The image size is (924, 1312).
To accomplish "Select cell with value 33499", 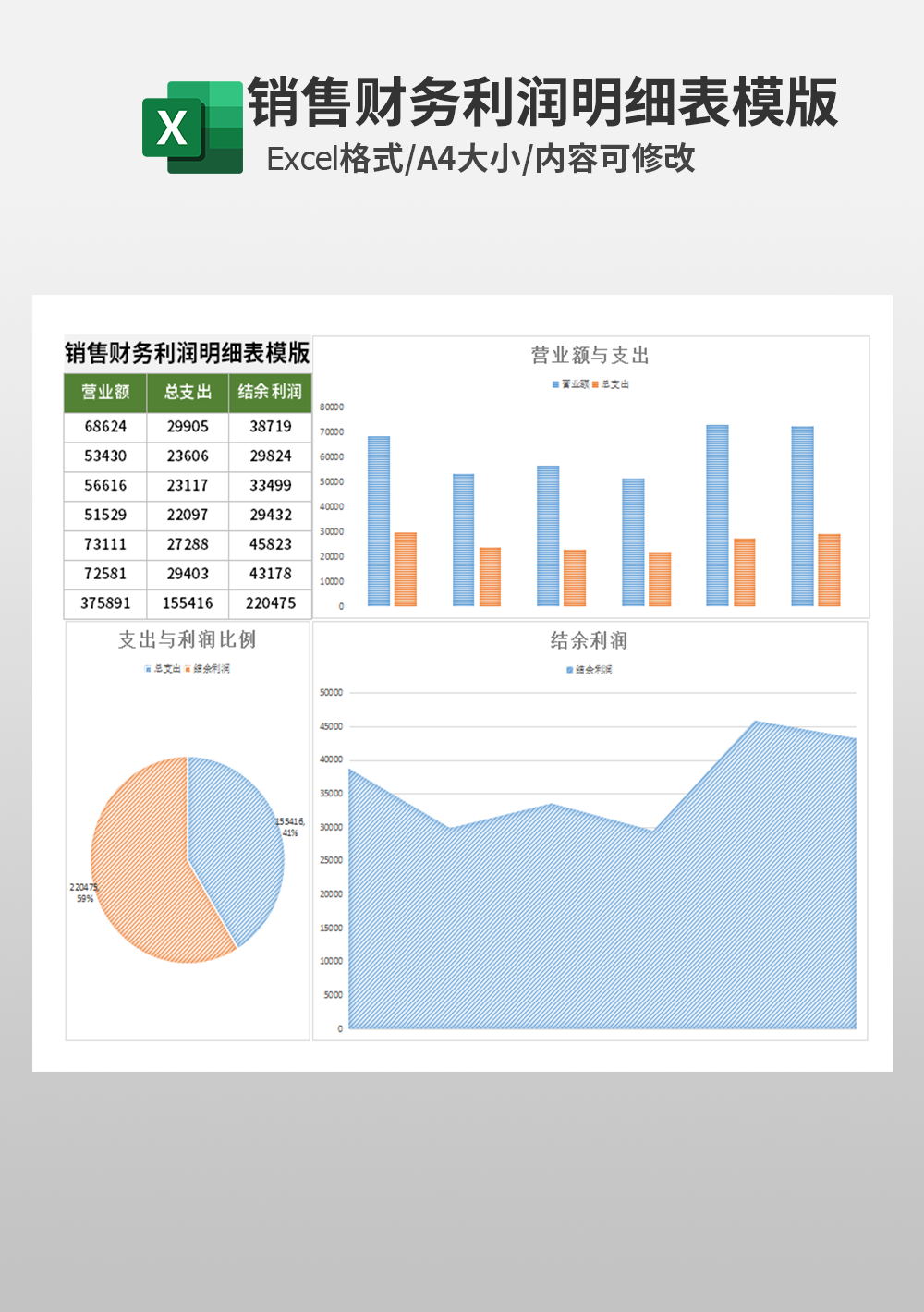I will [270, 486].
